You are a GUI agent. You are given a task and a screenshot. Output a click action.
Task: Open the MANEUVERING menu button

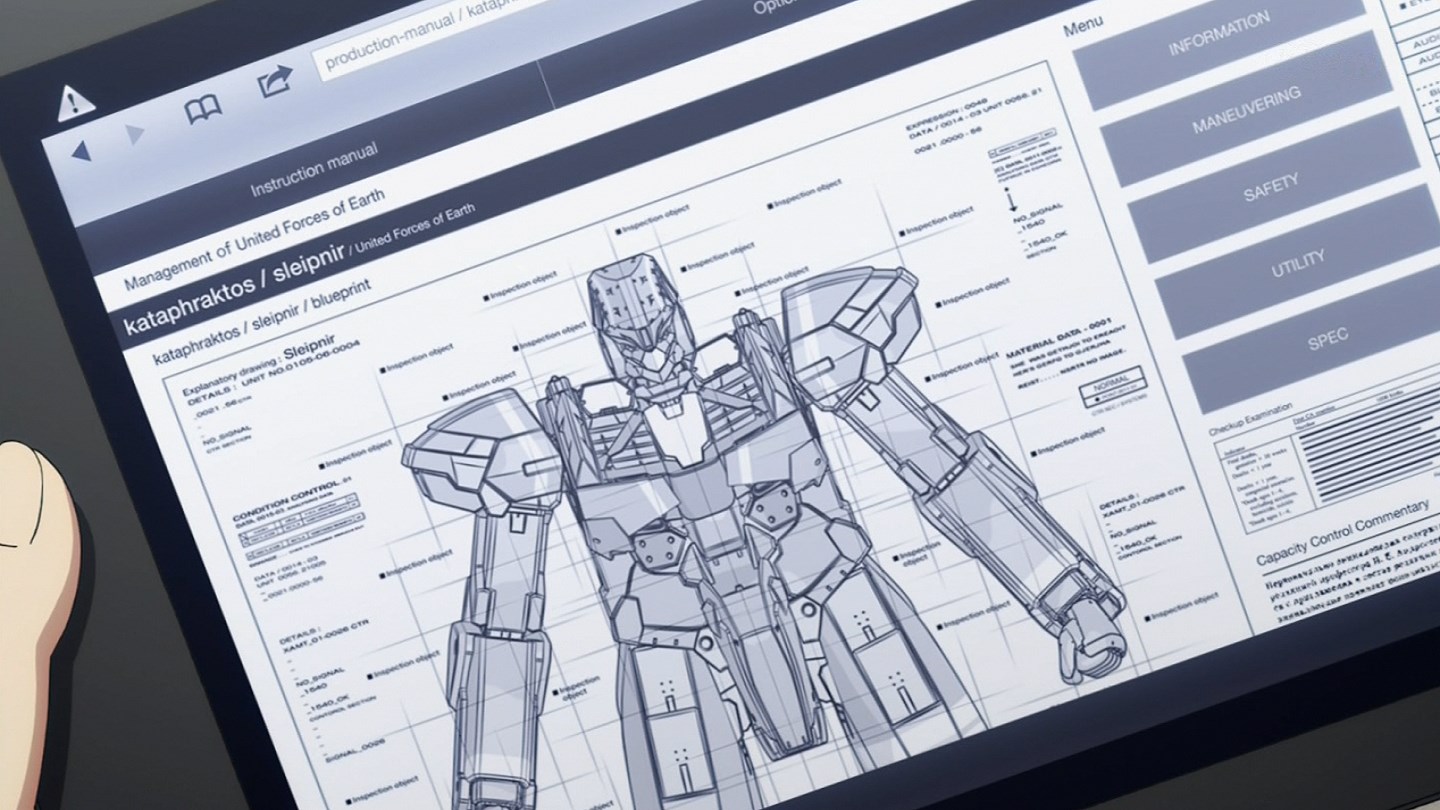pyautogui.click(x=1246, y=111)
